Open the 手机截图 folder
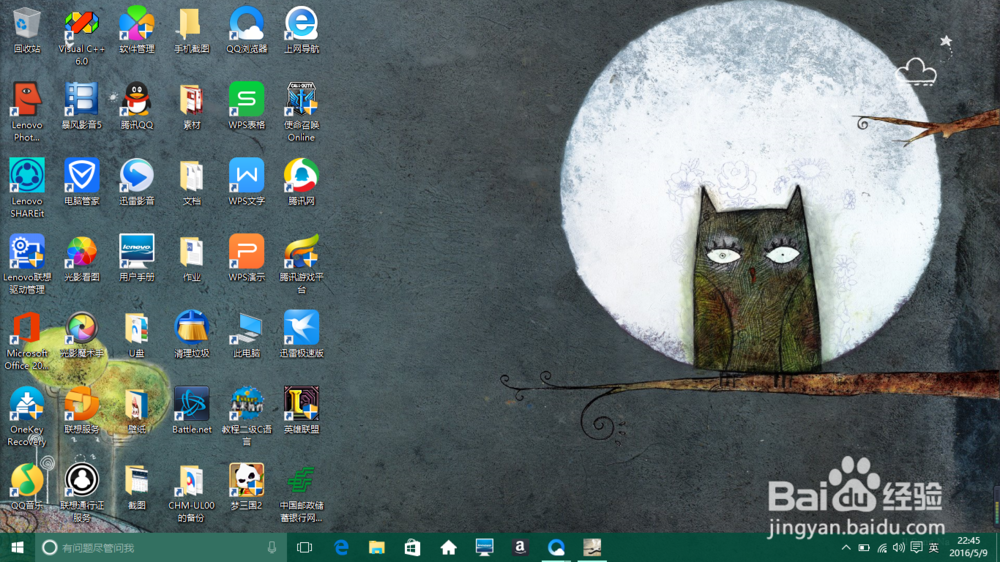Image resolution: width=1000 pixels, height=562 pixels. click(x=191, y=30)
